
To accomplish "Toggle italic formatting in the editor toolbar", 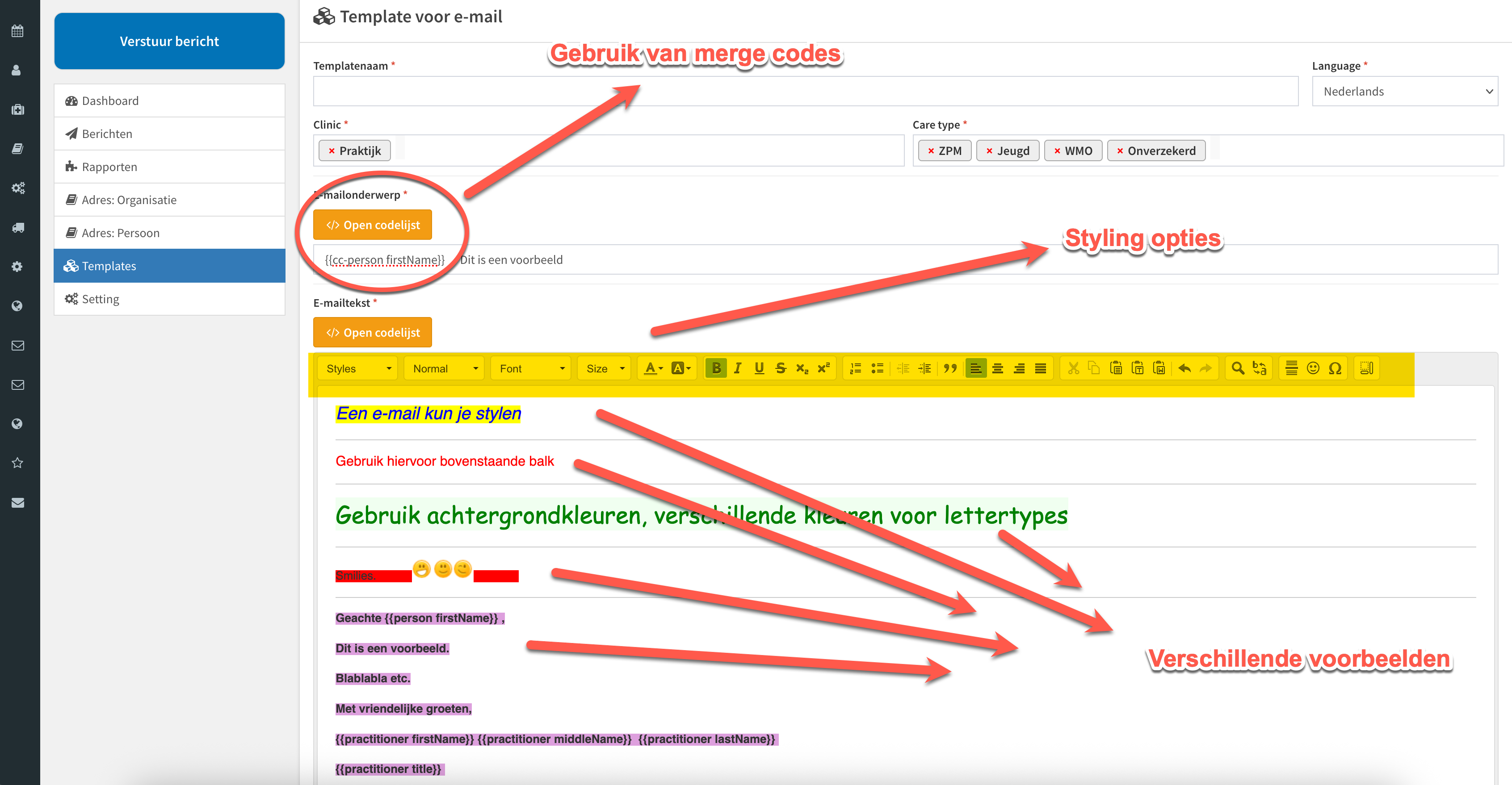I will [x=738, y=368].
